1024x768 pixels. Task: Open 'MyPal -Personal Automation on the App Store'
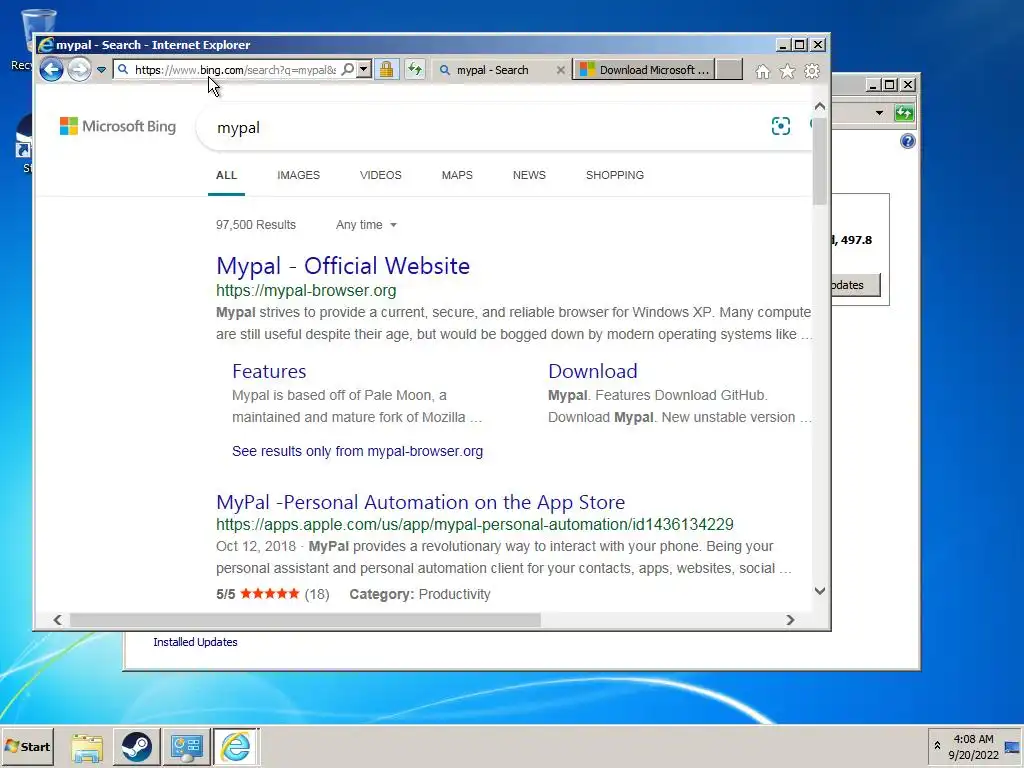421,502
